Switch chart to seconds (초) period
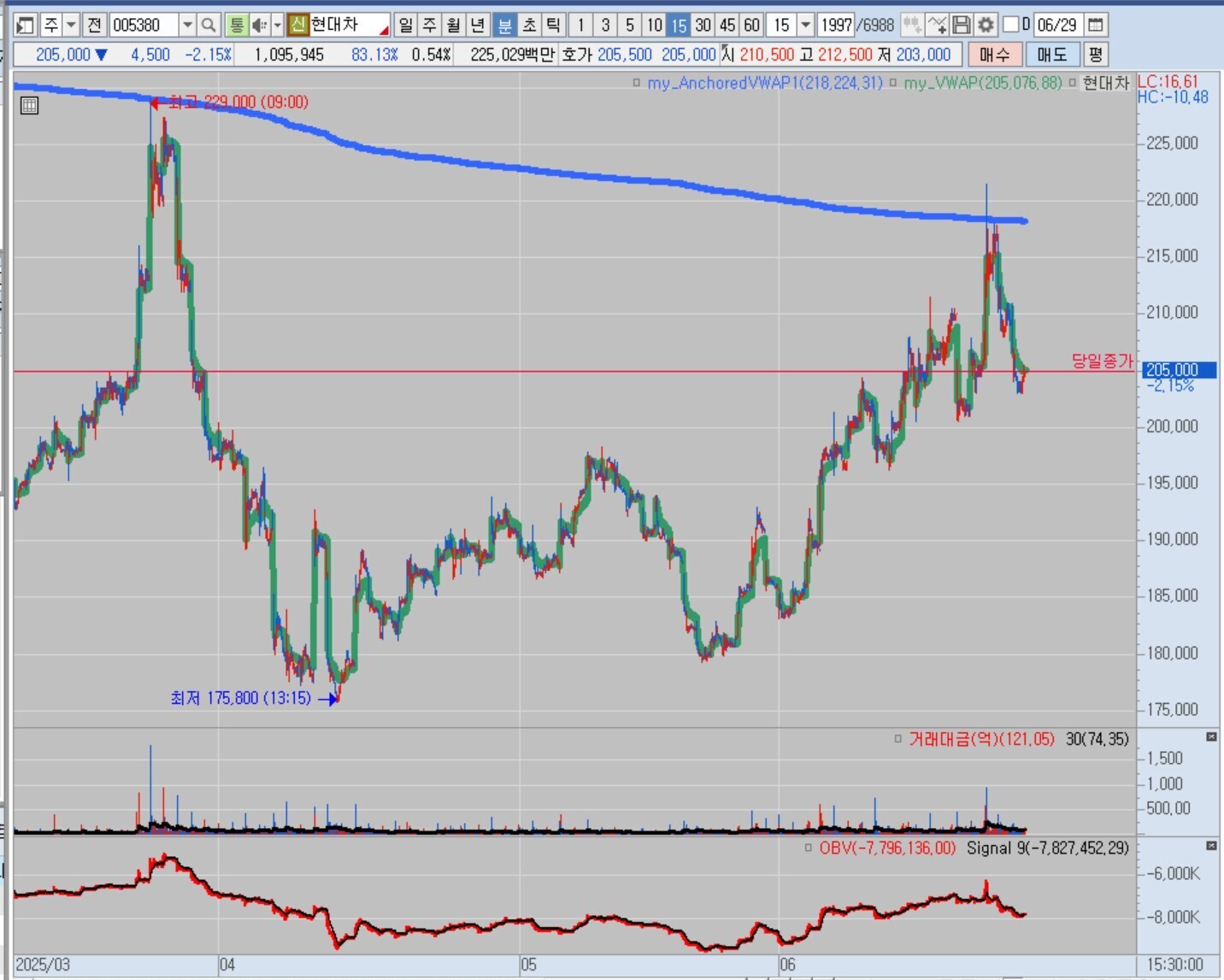 529,25
